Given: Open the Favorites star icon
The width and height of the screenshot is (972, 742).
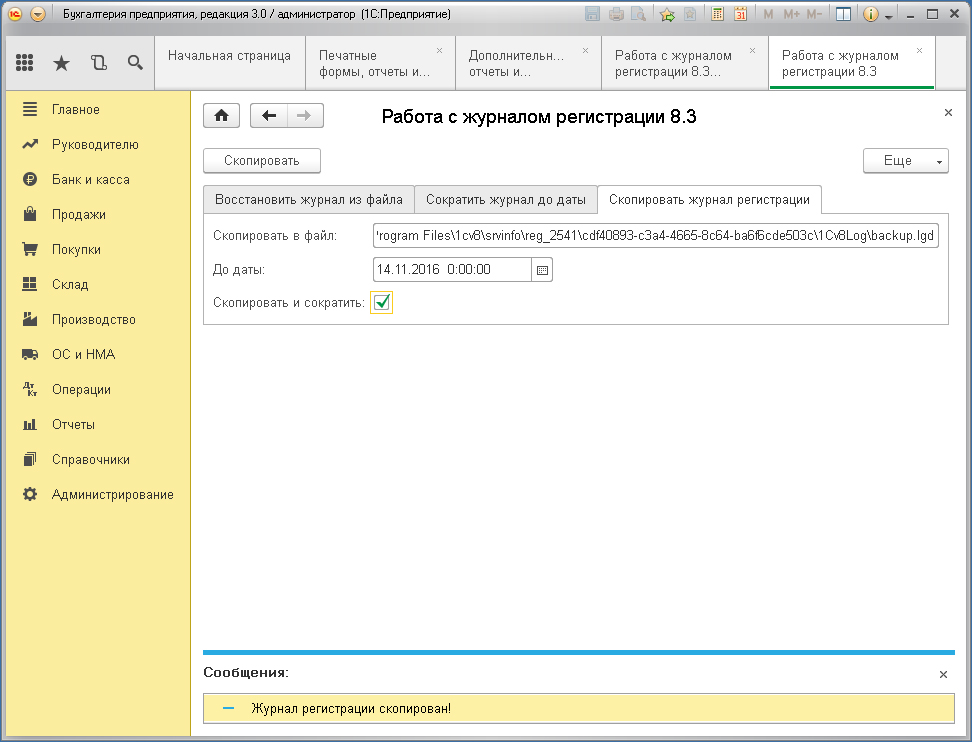Looking at the screenshot, I should 61,63.
